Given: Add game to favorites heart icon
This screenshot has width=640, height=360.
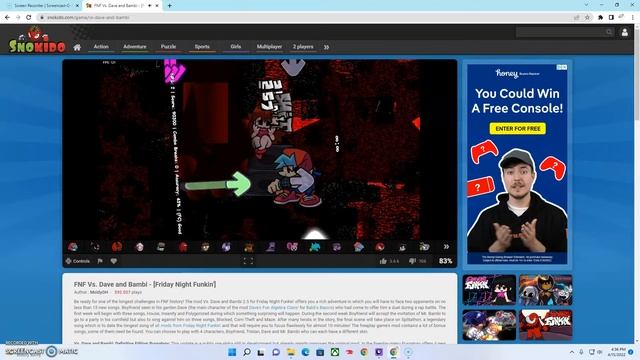Looking at the screenshot, I should 114,261.
